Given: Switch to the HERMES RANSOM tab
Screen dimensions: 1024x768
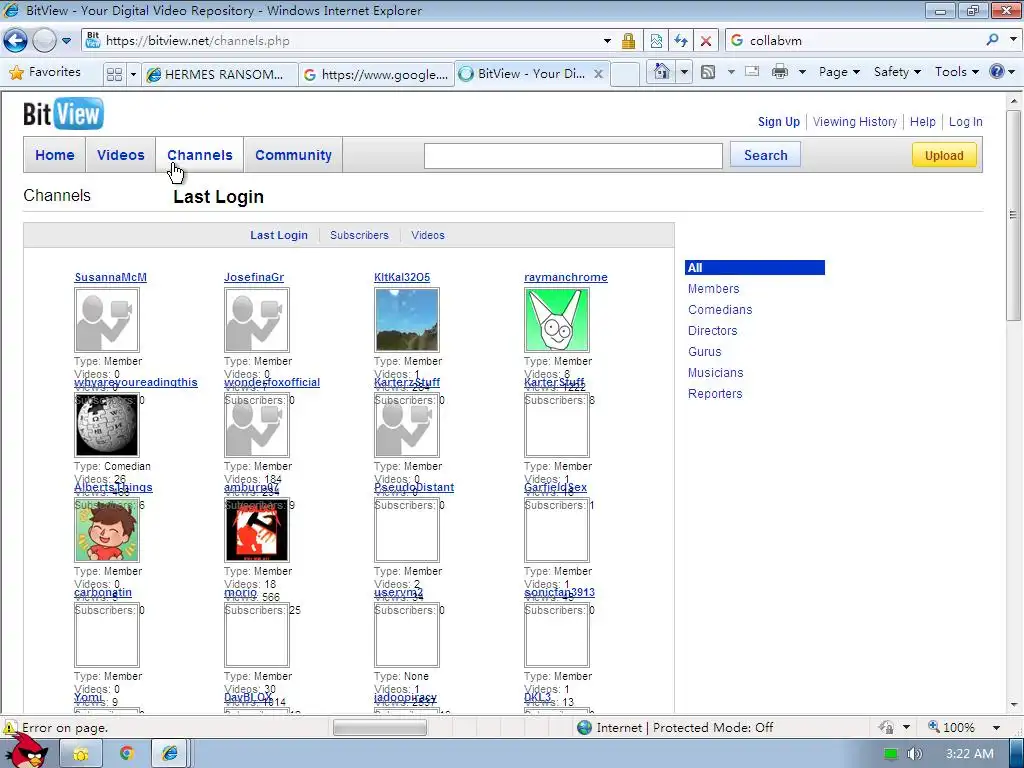Looking at the screenshot, I should [x=220, y=74].
